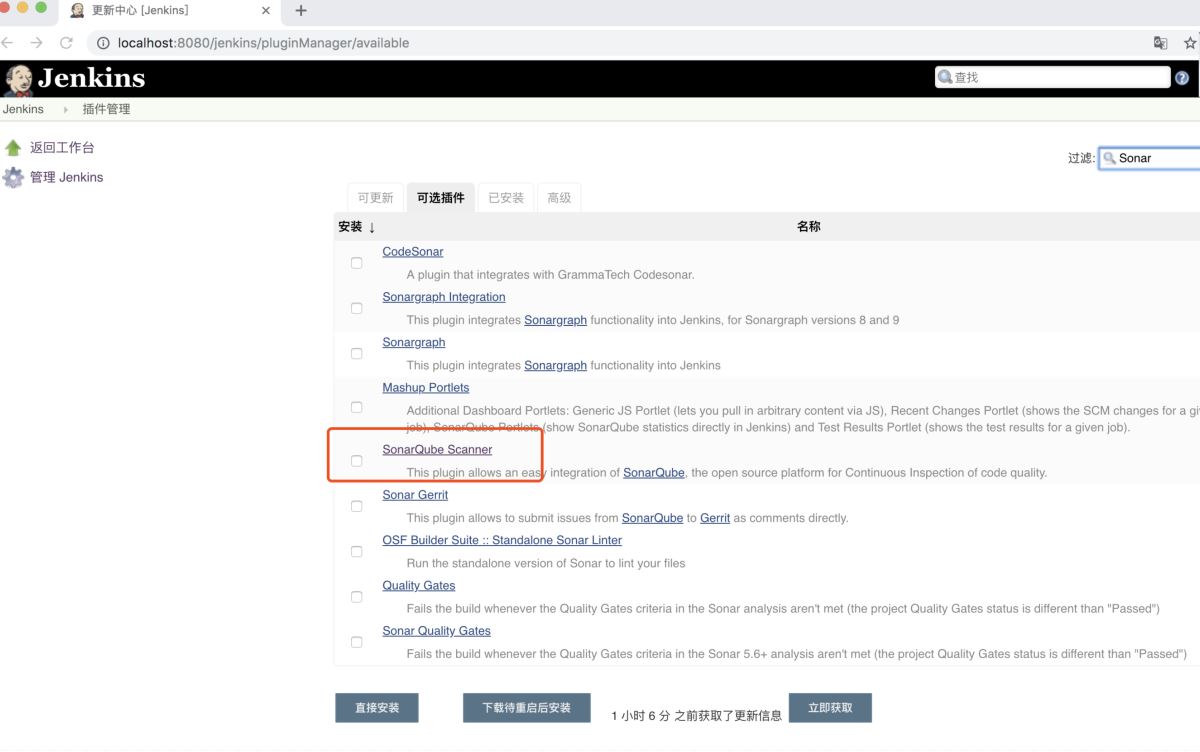Check OSF Builder Suite Sonar Linter checkbox
Viewport: 1200px width, 752px height.
click(356, 551)
